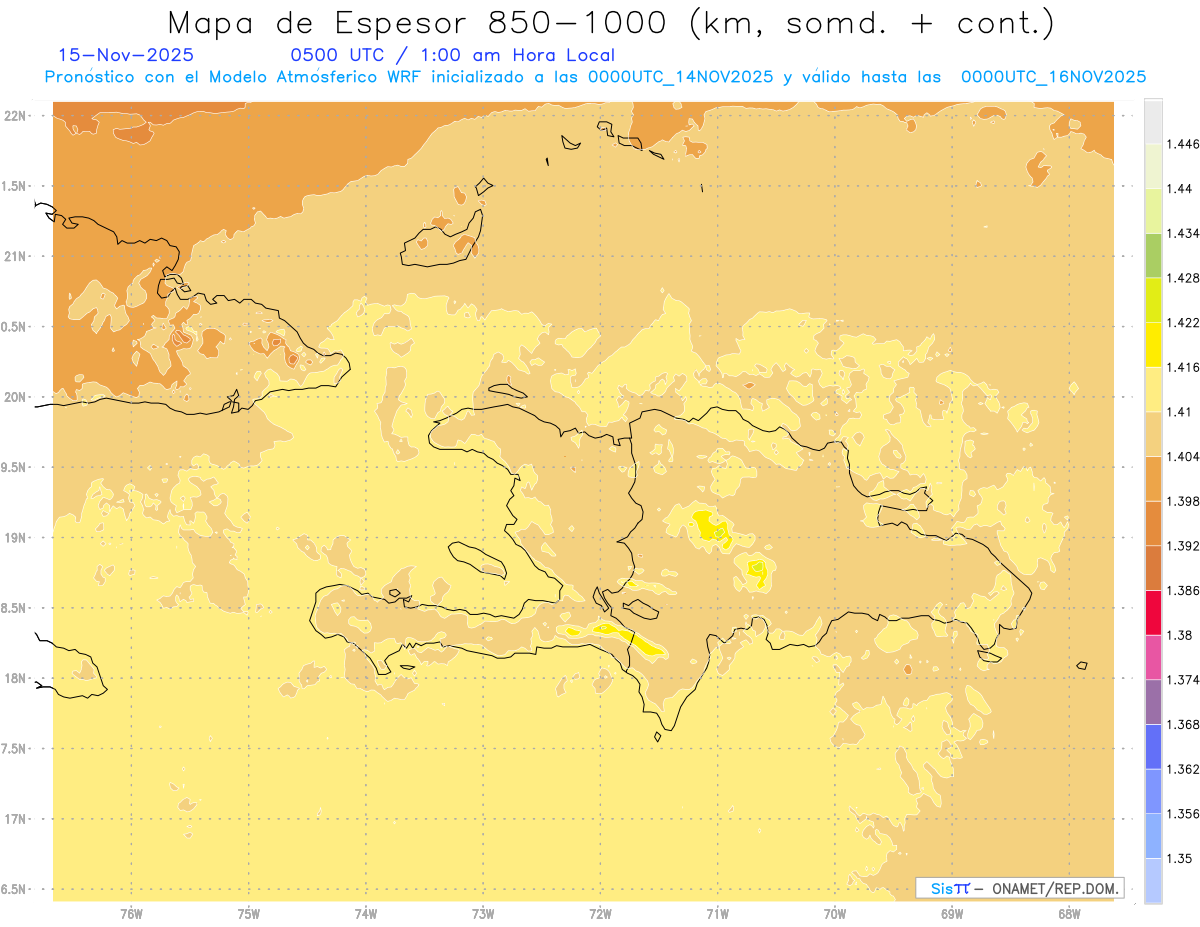Click the longitude label '76W'
This screenshot has width=1200, height=927.
click(131, 914)
